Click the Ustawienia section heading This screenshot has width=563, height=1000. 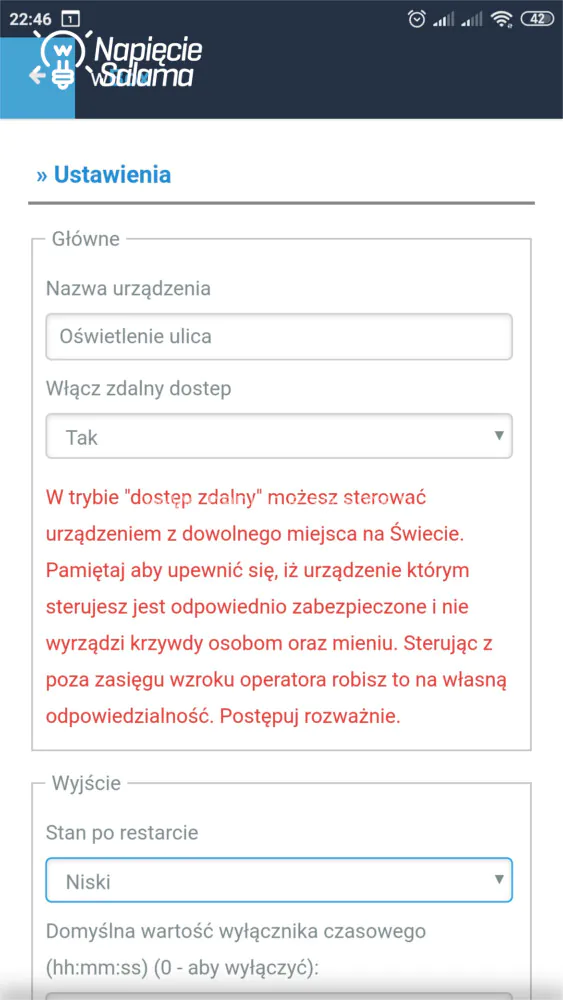pos(103,175)
